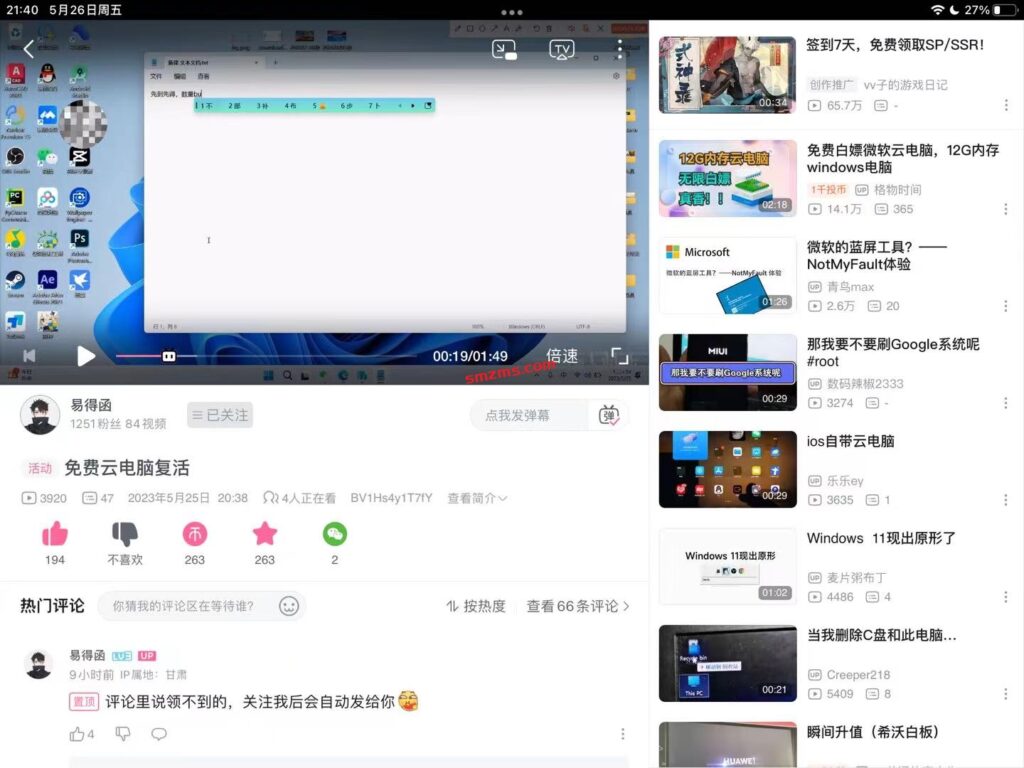Open more options for NotMyFault体验 video
The height and width of the screenshot is (768, 1024).
(x=1006, y=306)
